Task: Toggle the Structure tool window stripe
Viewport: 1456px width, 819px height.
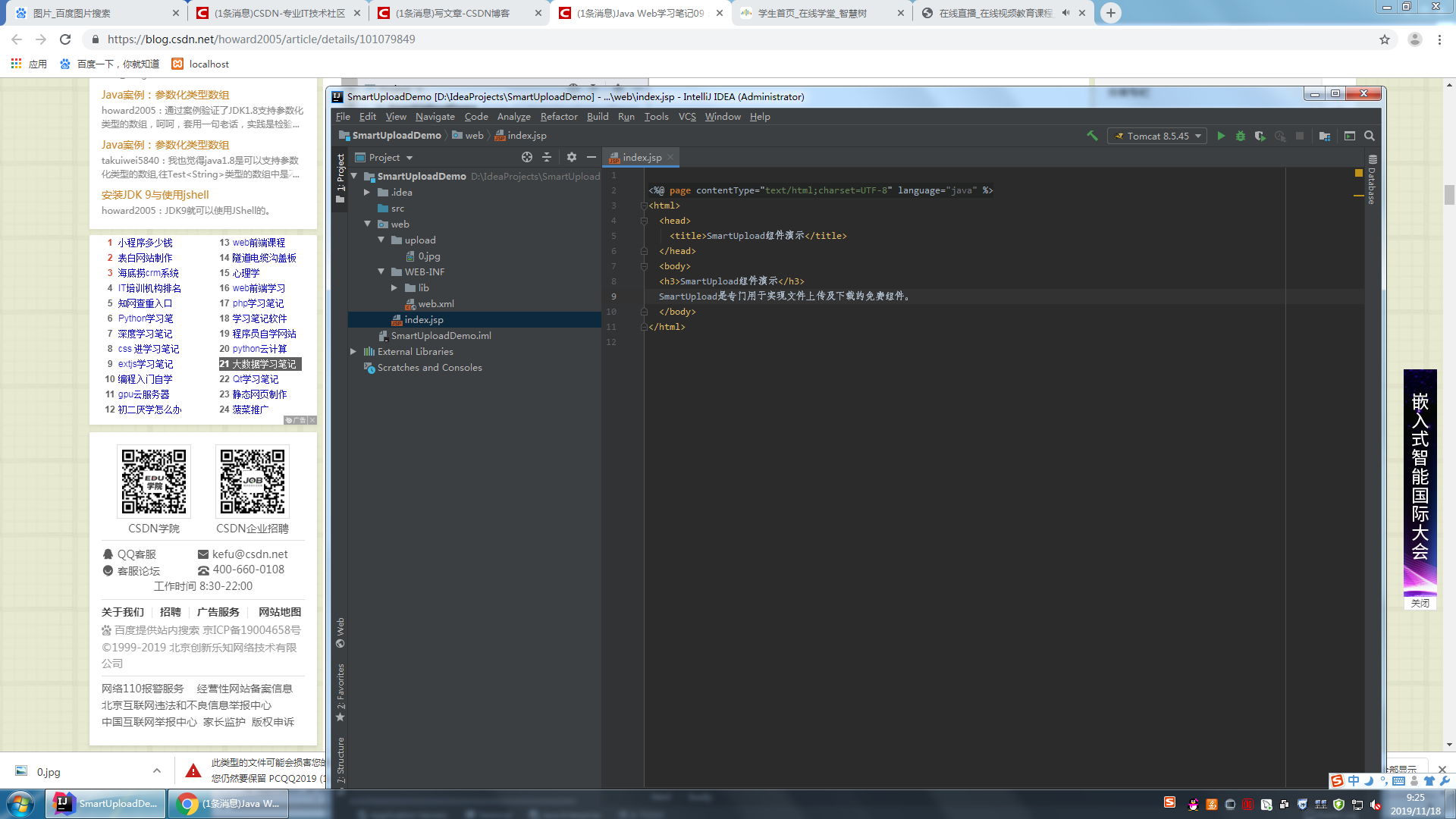Action: click(x=340, y=761)
